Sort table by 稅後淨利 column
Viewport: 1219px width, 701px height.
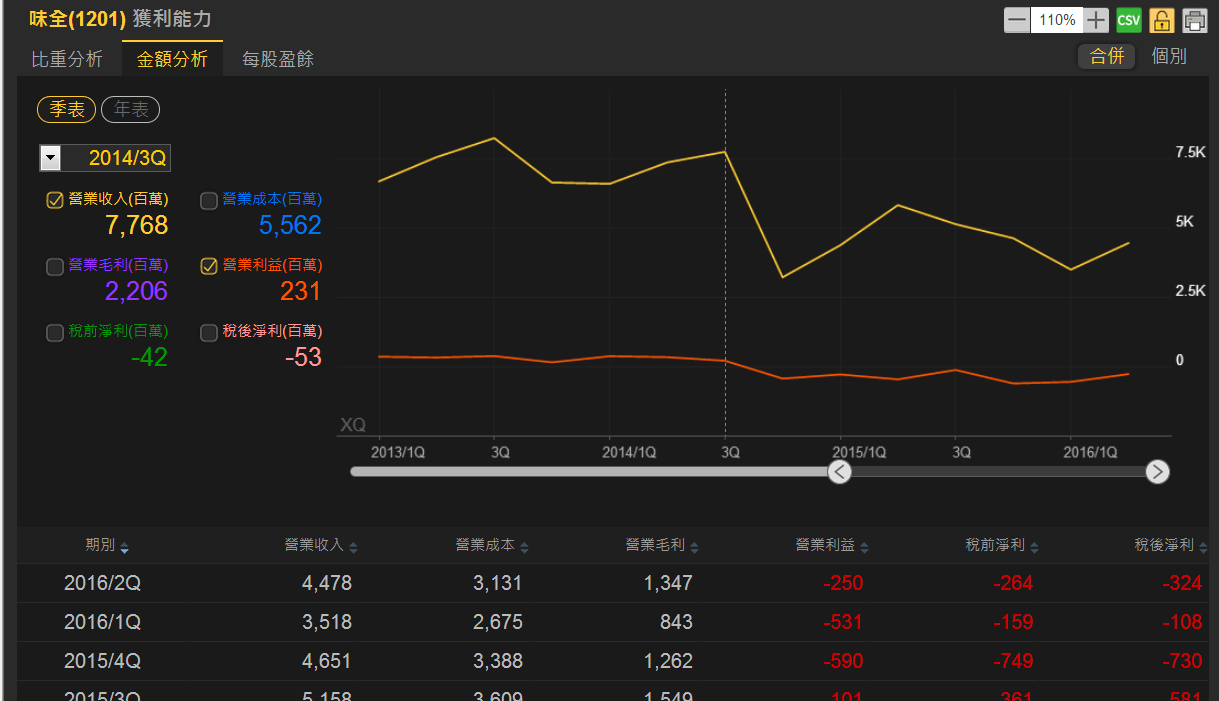click(x=1203, y=548)
